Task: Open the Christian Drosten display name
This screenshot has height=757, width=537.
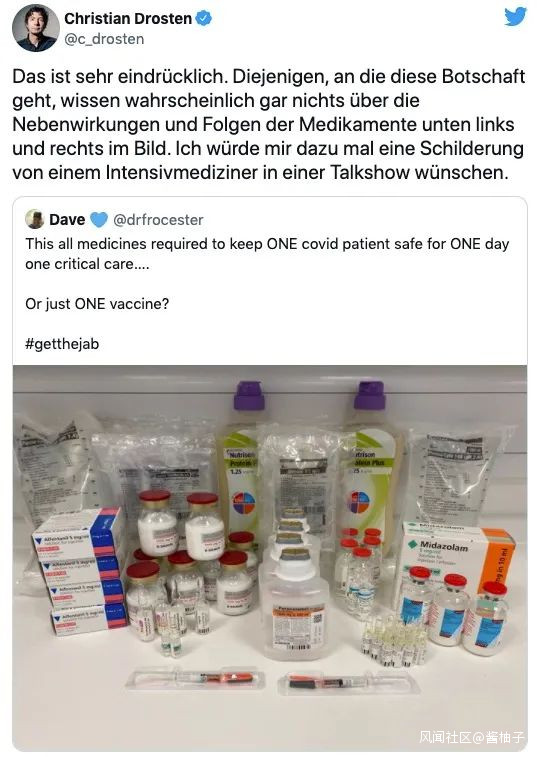Action: point(128,18)
